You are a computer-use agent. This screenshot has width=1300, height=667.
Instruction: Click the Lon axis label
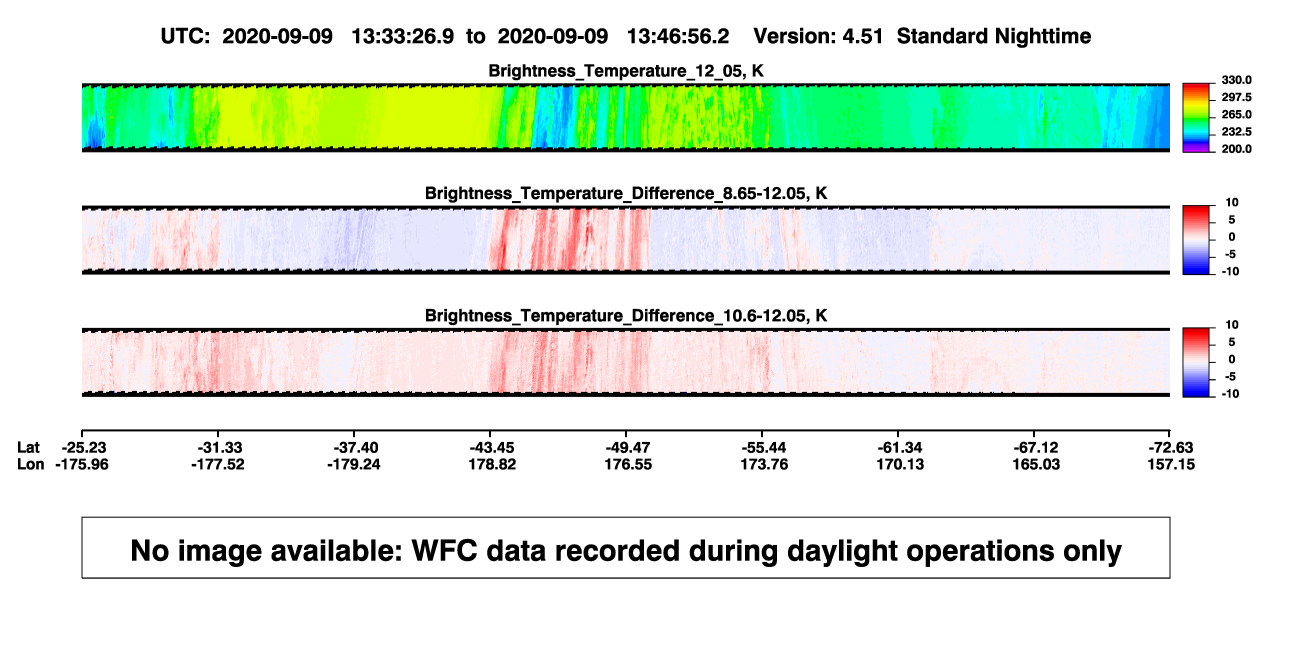(30, 464)
